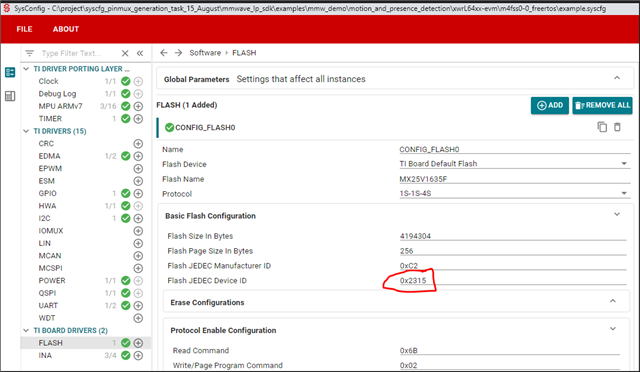The height and width of the screenshot is (372, 640).
Task: Collapse the Protocol Enable Configuration section
Action: pyautogui.click(x=613, y=329)
